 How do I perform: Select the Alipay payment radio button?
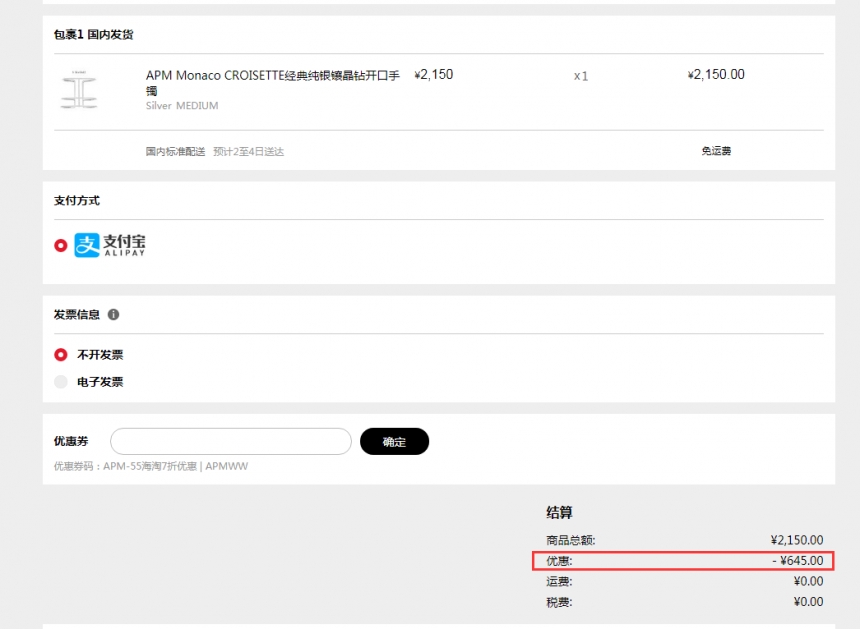pos(61,245)
